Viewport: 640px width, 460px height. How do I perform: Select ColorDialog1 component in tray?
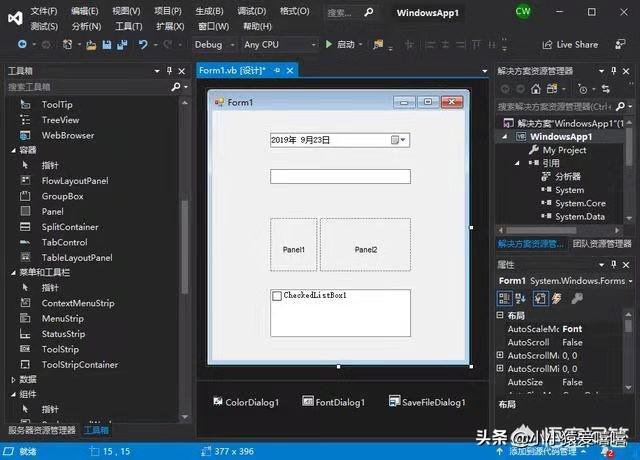pos(246,402)
